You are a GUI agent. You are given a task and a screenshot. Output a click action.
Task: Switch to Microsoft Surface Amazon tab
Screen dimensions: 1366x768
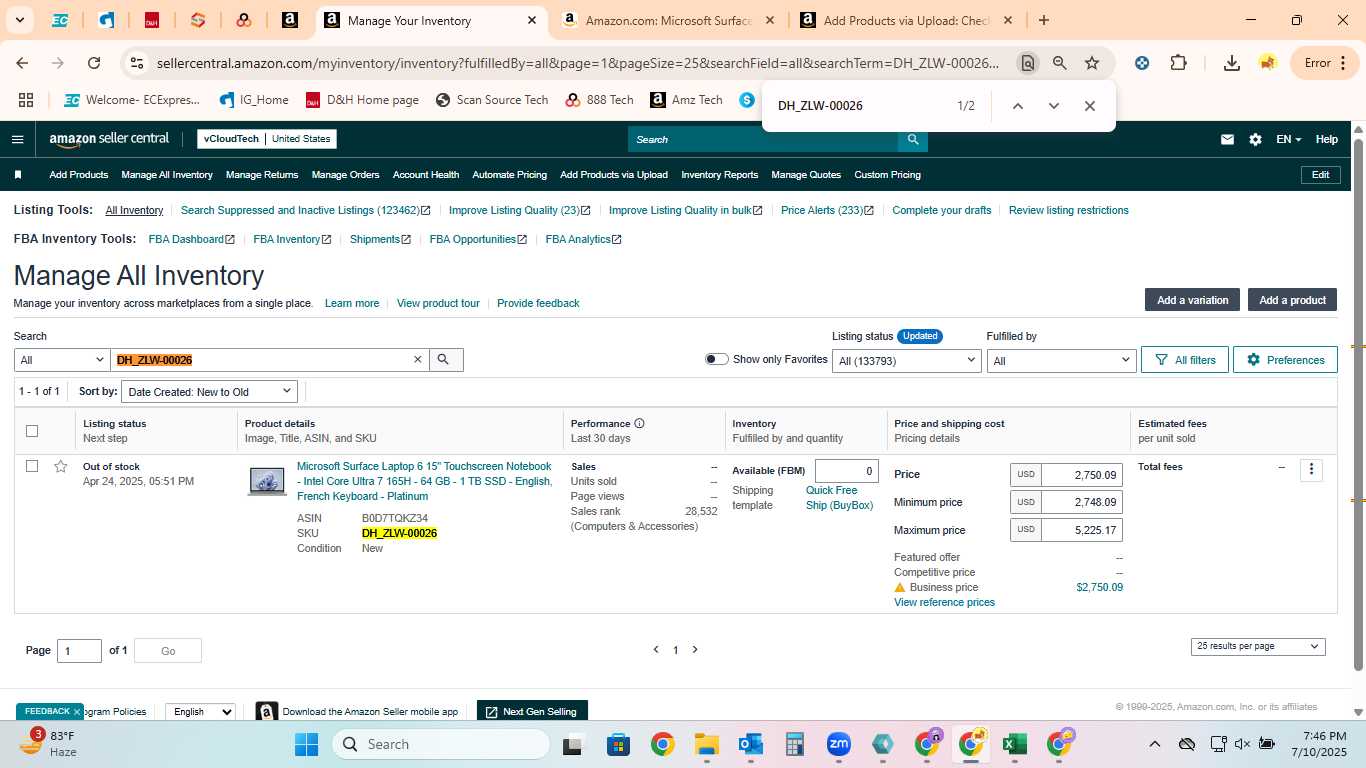[667, 20]
